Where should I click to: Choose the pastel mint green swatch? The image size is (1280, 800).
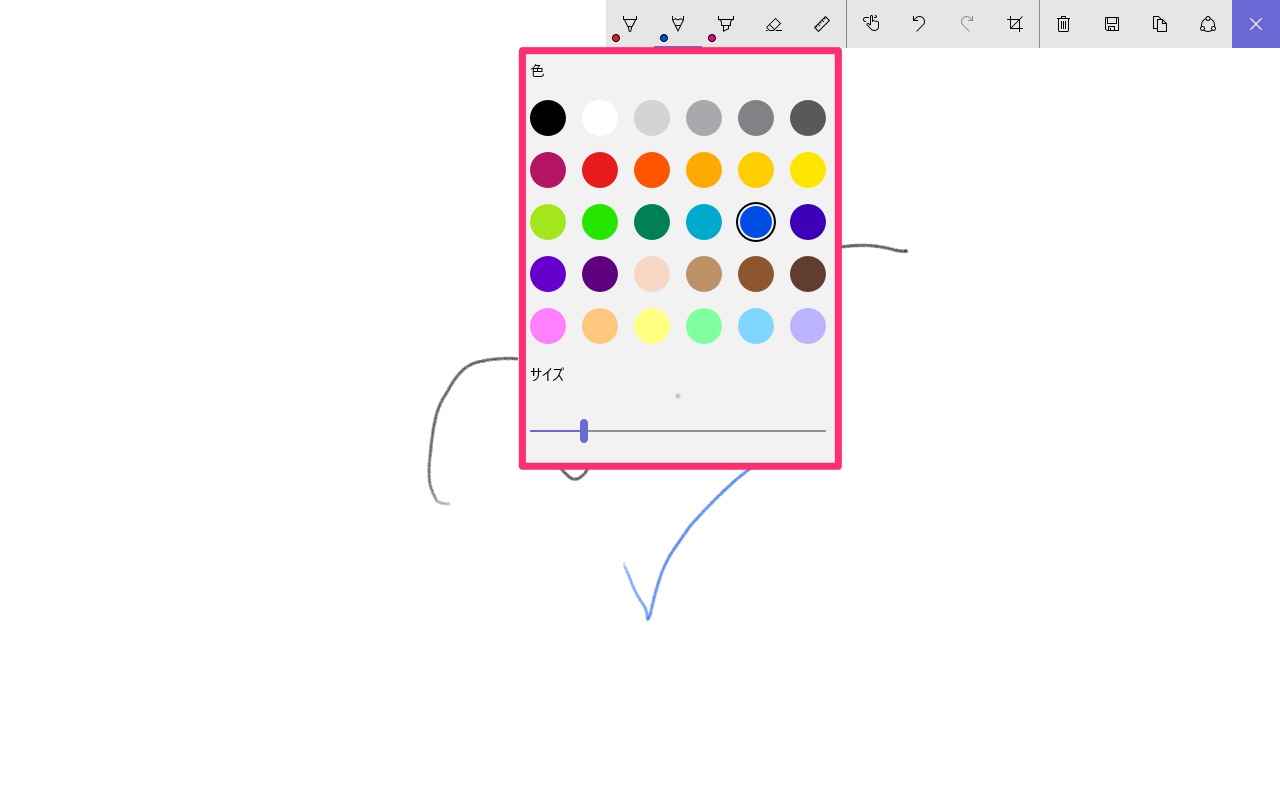[x=704, y=326]
